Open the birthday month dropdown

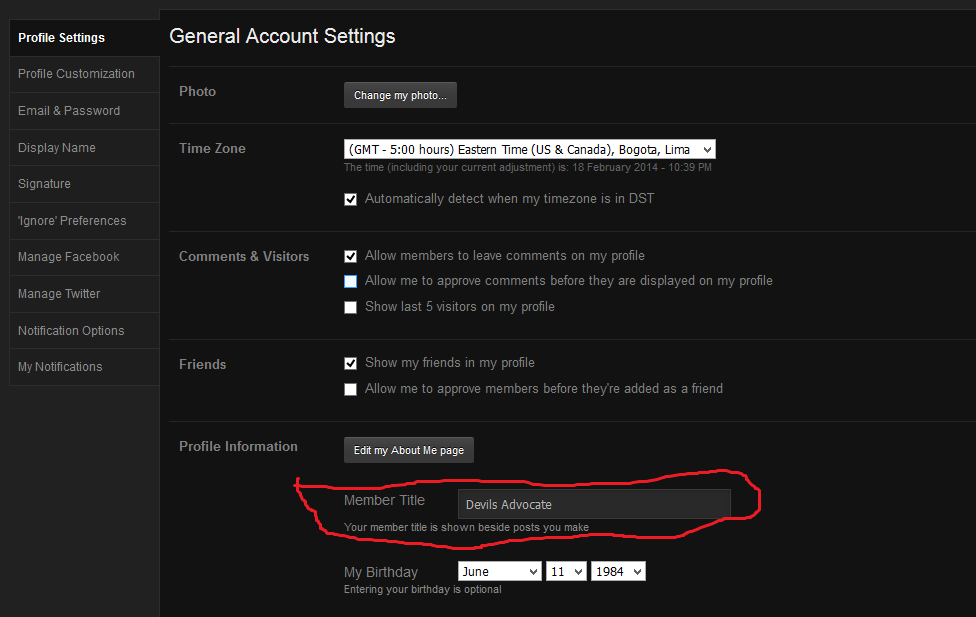(x=499, y=572)
